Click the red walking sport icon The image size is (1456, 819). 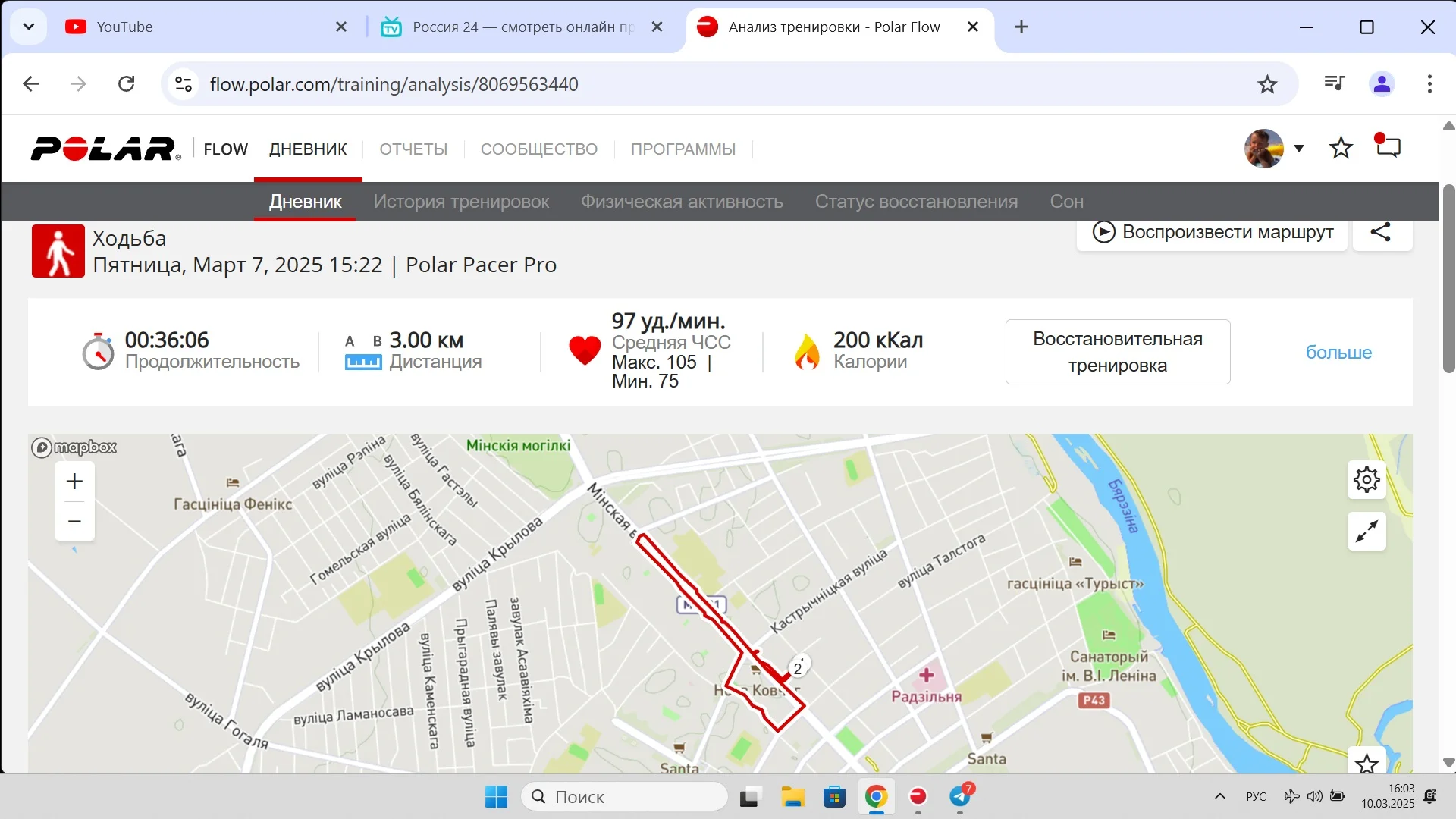coord(58,251)
